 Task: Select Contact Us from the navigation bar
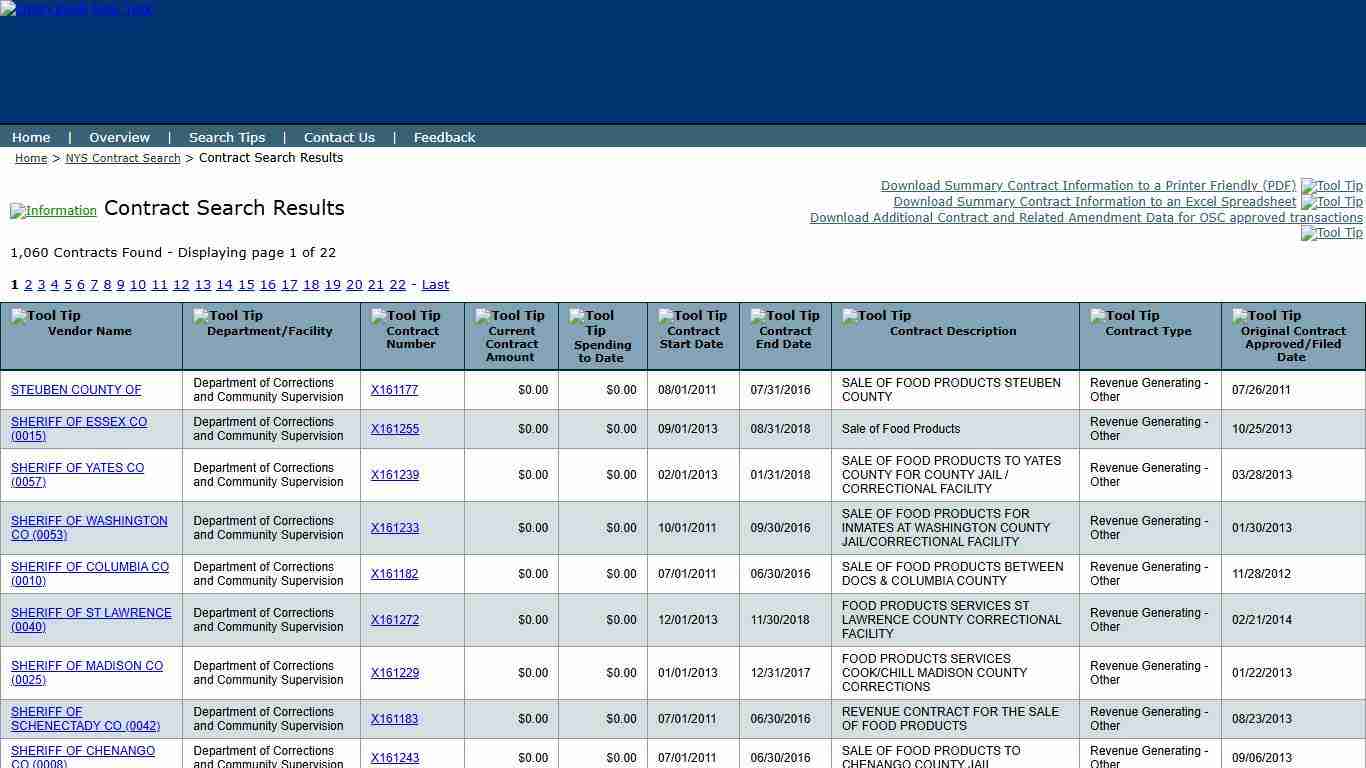tap(339, 137)
